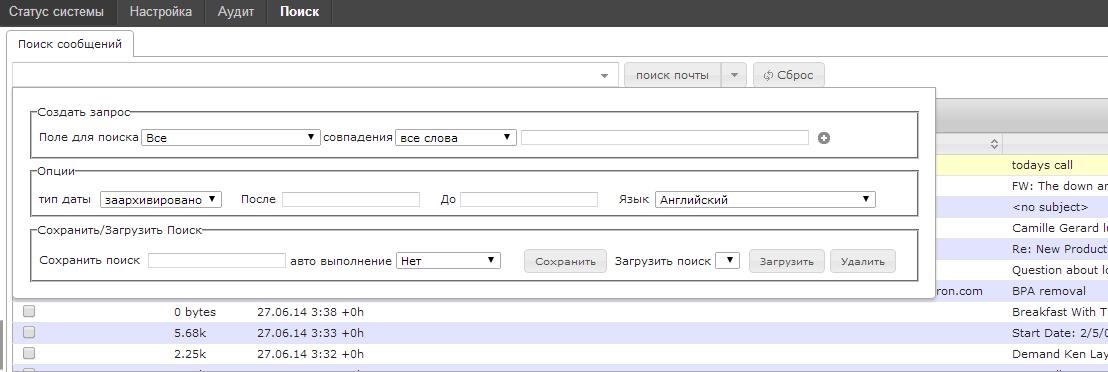Open the тип даты dropdown

(x=161, y=200)
